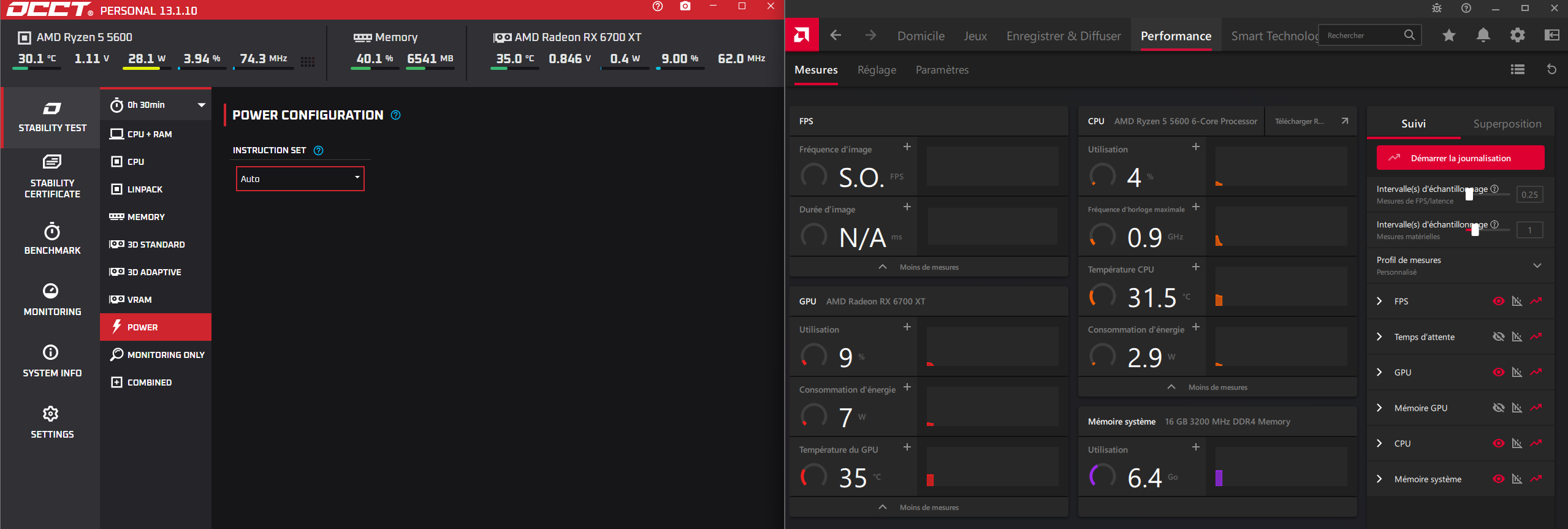Image resolution: width=1568 pixels, height=529 pixels.
Task: Go forward in AMD Software navigation
Action: [x=870, y=36]
